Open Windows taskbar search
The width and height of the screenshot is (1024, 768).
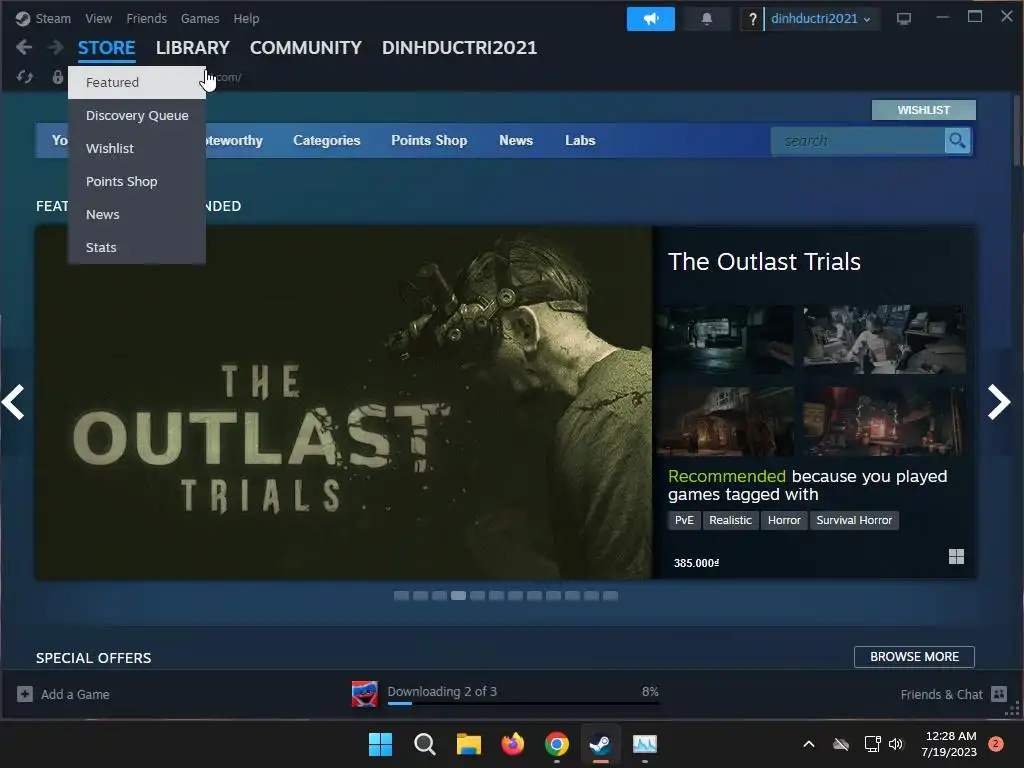click(424, 744)
